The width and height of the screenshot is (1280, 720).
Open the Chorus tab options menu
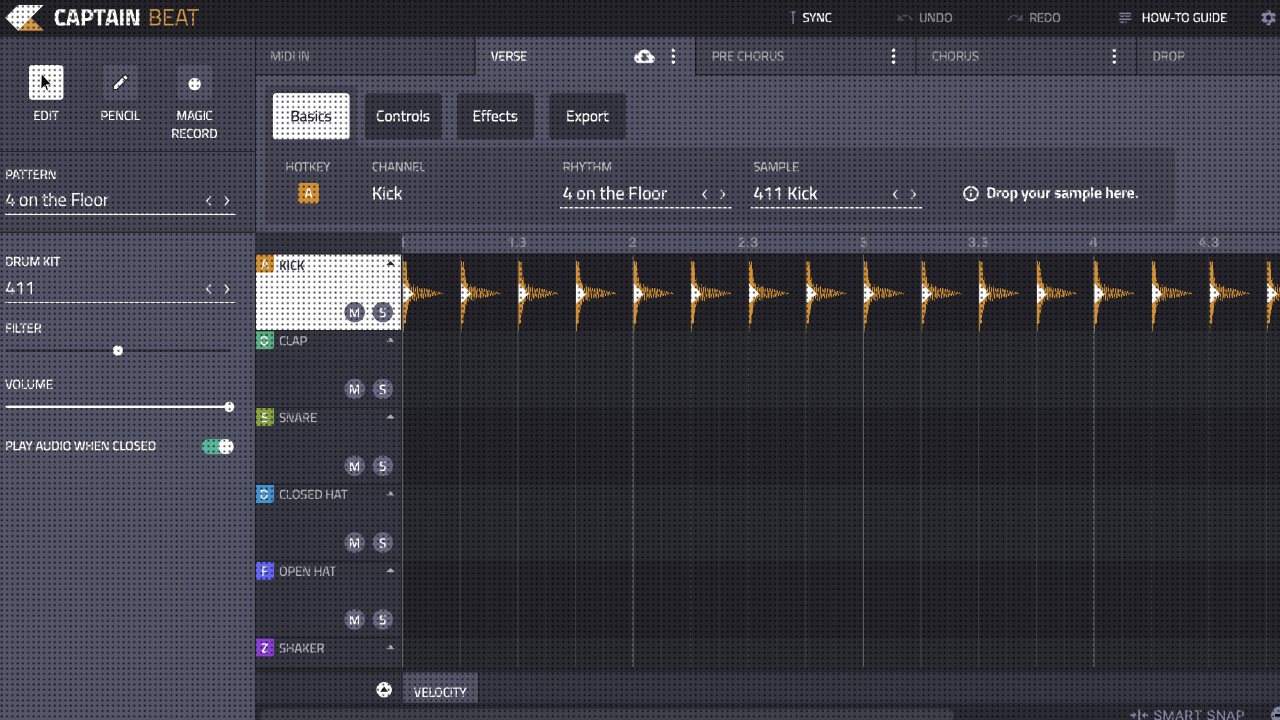1114,57
